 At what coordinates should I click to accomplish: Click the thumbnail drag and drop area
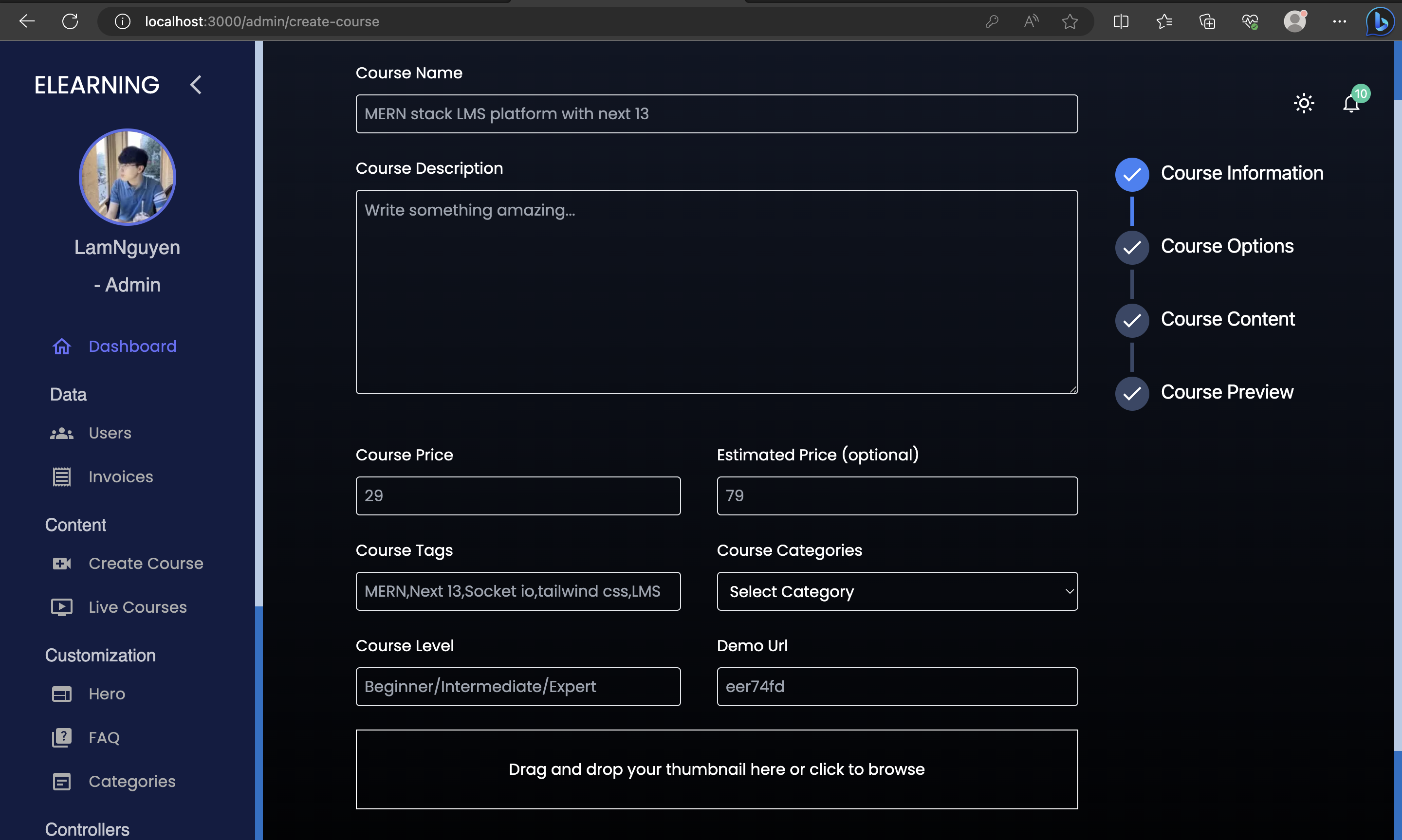coord(716,769)
